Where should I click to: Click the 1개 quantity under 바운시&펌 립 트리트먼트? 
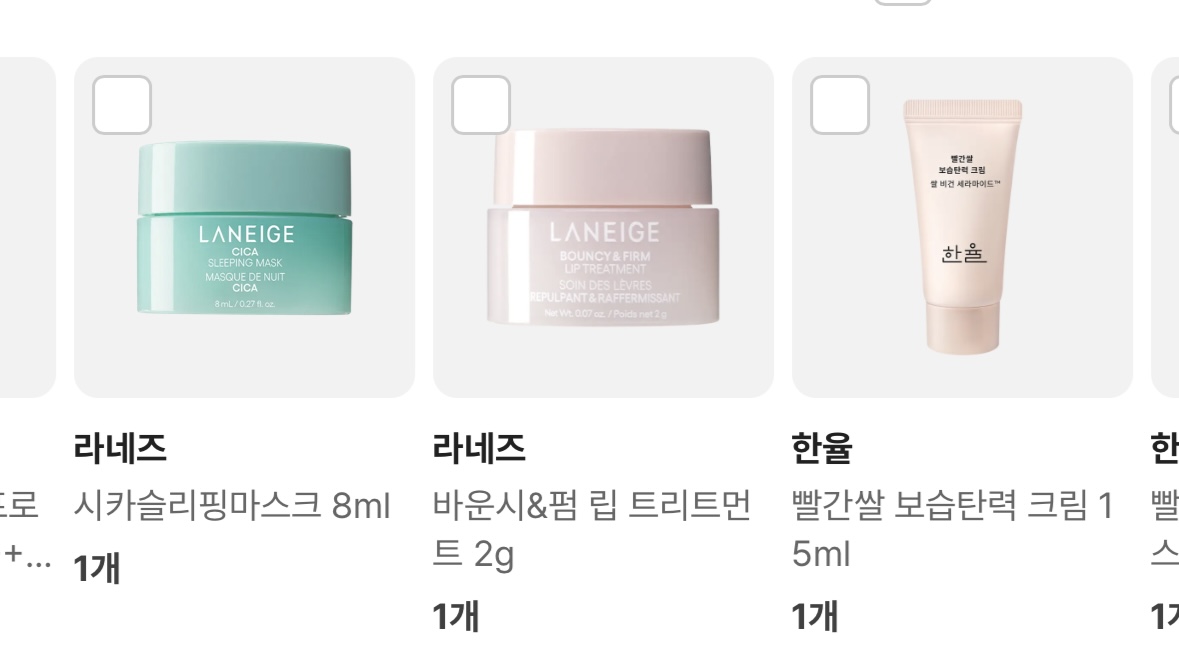pyautogui.click(x=456, y=616)
